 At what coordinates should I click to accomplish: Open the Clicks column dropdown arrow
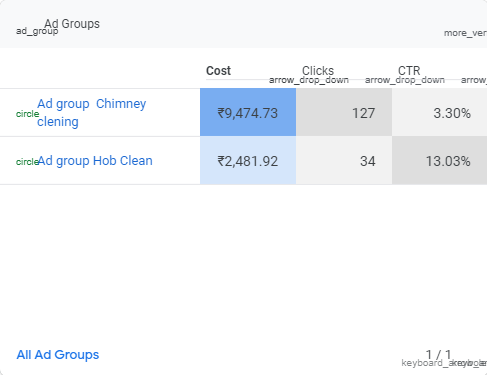[309, 80]
